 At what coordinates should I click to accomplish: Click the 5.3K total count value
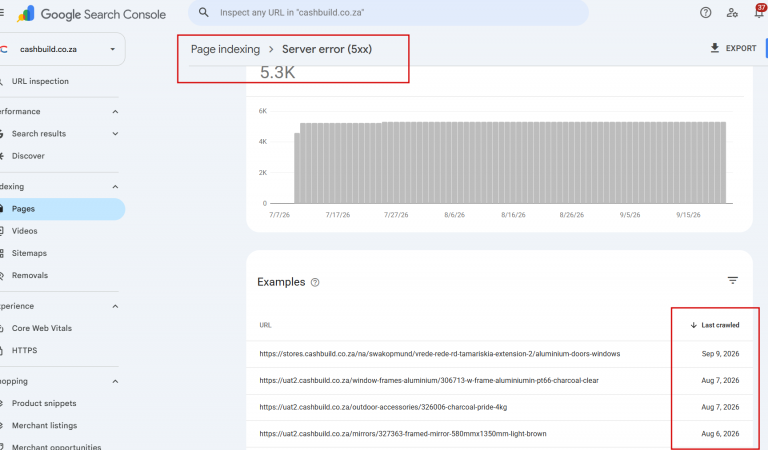click(x=277, y=72)
